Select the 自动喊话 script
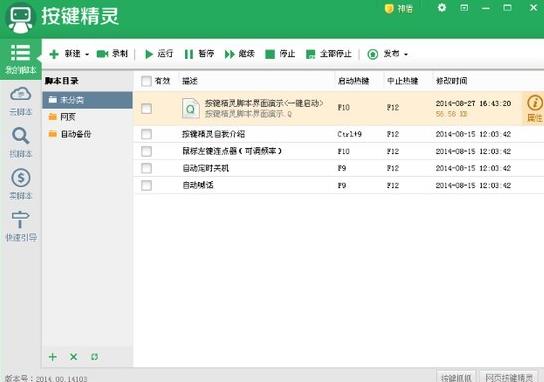 pyautogui.click(x=197, y=185)
